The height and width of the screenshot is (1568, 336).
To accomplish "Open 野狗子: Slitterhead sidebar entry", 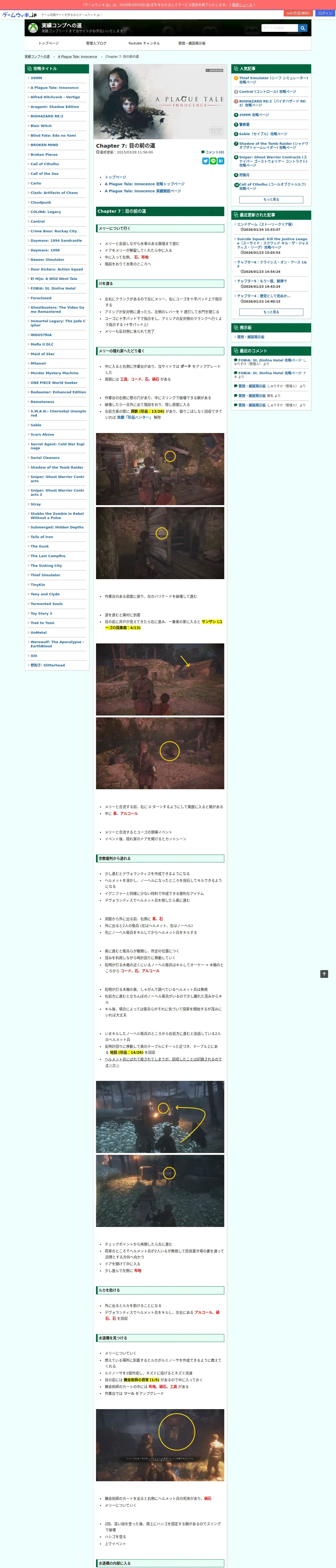I will coord(48,665).
